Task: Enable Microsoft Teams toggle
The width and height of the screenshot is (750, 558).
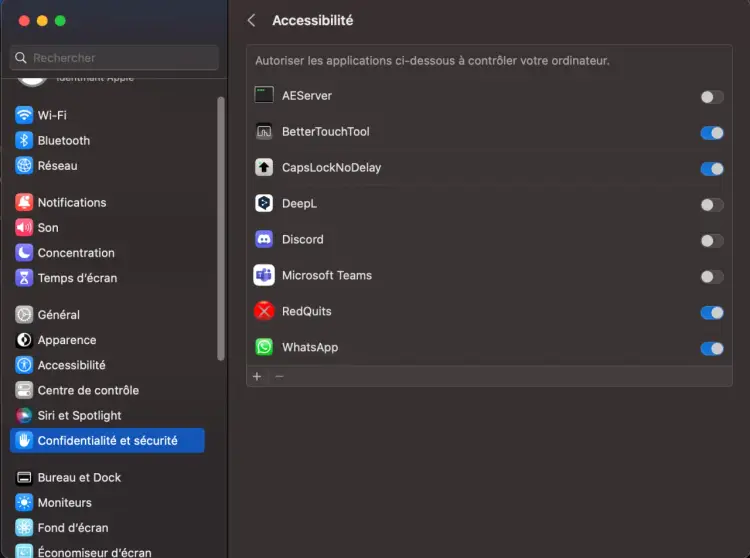Action: coord(712,277)
